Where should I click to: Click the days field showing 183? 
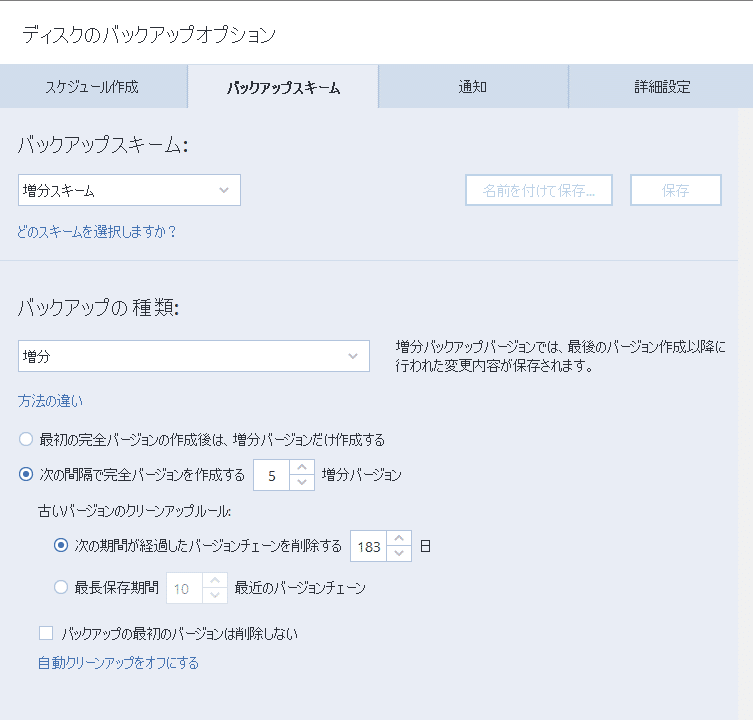point(368,546)
